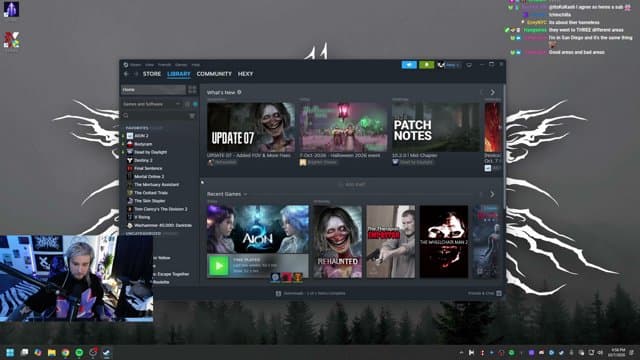Open the Help menu
This screenshot has height=360, width=640.
pos(196,65)
